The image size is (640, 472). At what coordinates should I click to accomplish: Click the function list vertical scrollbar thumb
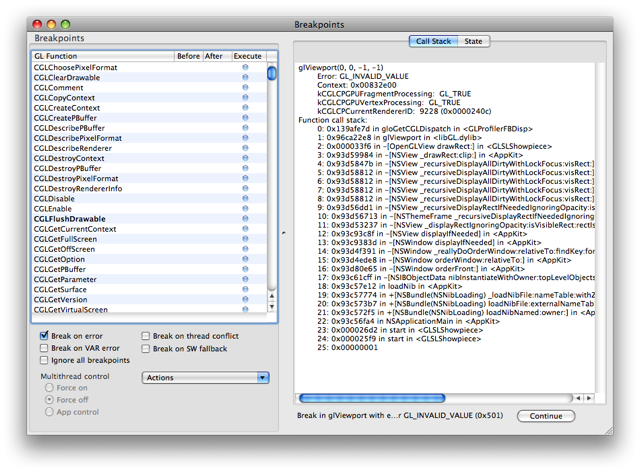coord(272,73)
